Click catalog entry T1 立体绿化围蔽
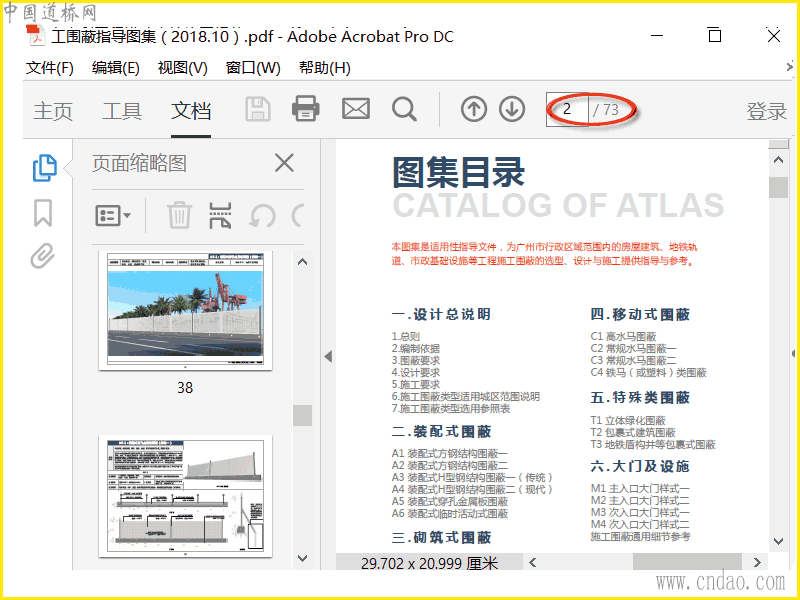 pyautogui.click(x=628, y=420)
